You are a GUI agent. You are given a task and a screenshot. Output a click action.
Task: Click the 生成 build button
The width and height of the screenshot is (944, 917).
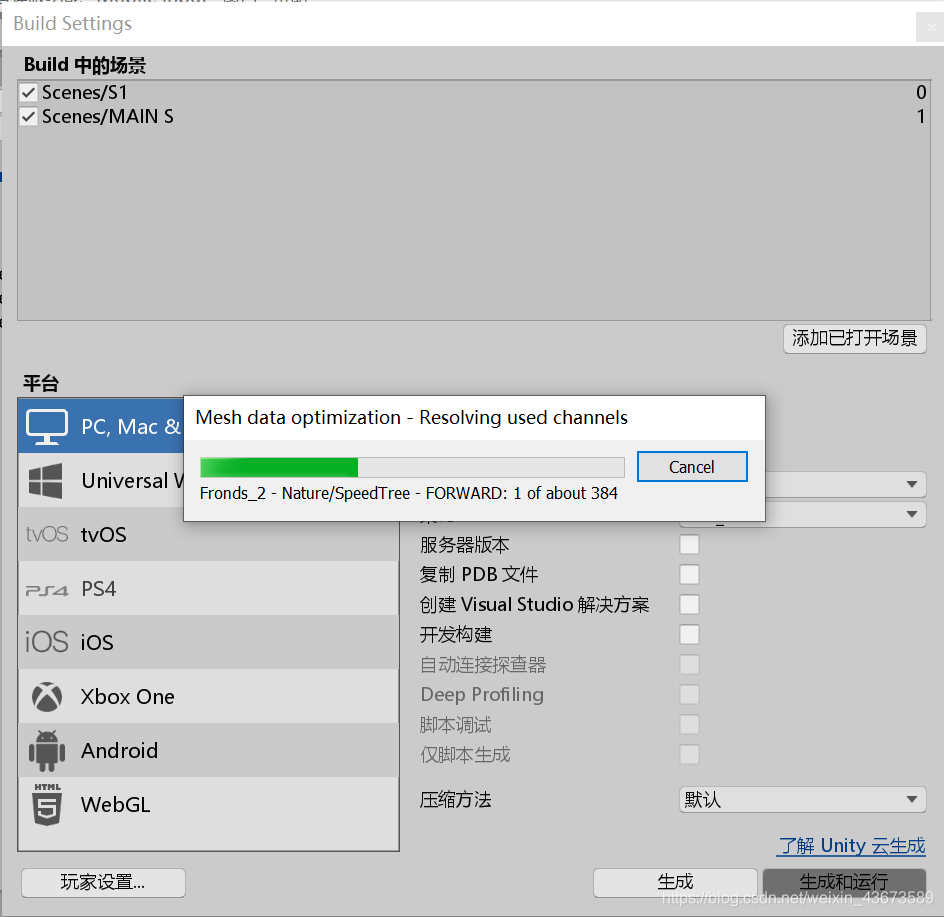pyautogui.click(x=675, y=882)
